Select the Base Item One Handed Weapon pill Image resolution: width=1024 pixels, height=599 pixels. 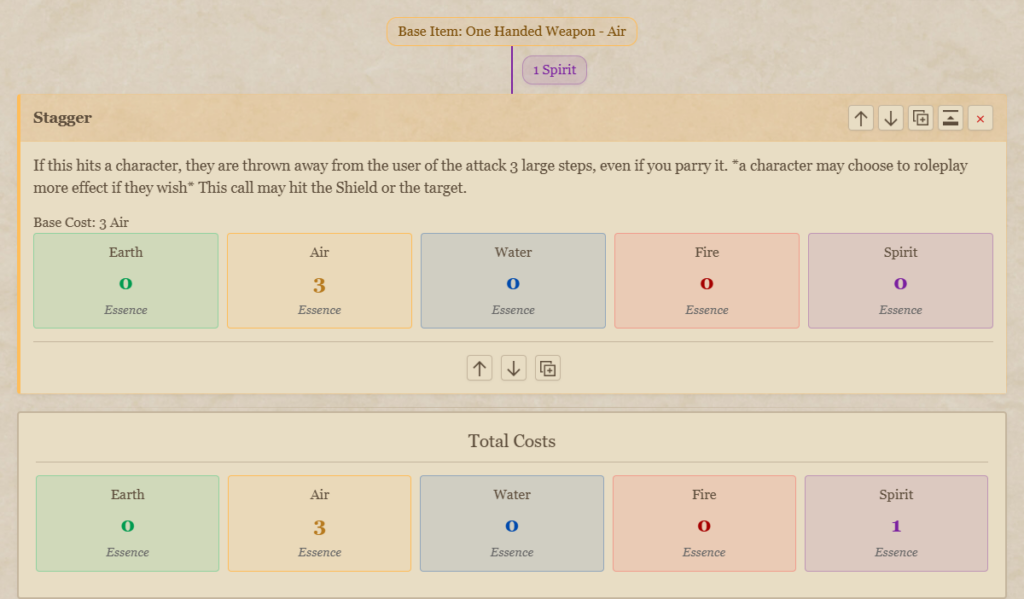[512, 31]
